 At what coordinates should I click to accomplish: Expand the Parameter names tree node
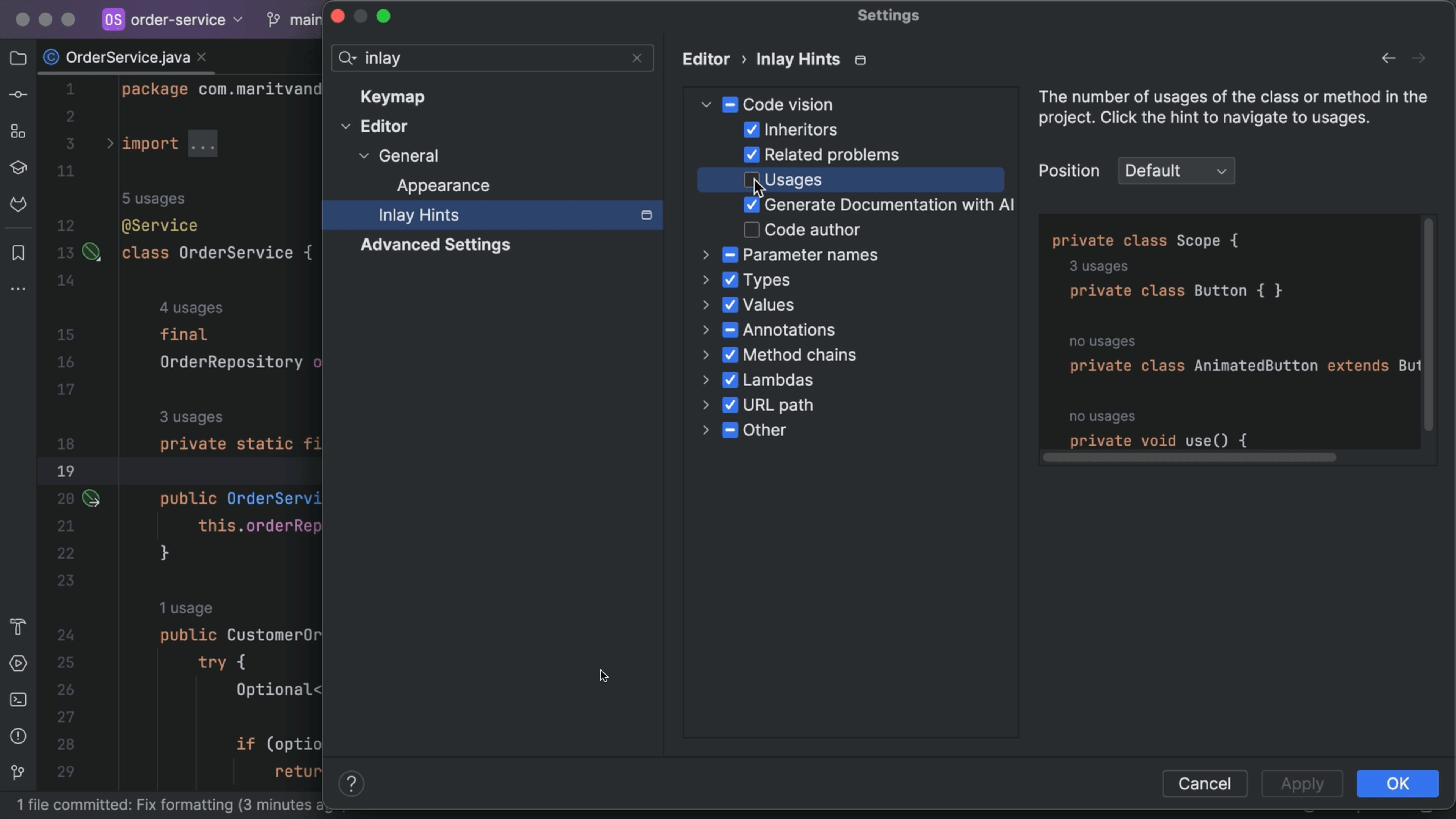706,255
